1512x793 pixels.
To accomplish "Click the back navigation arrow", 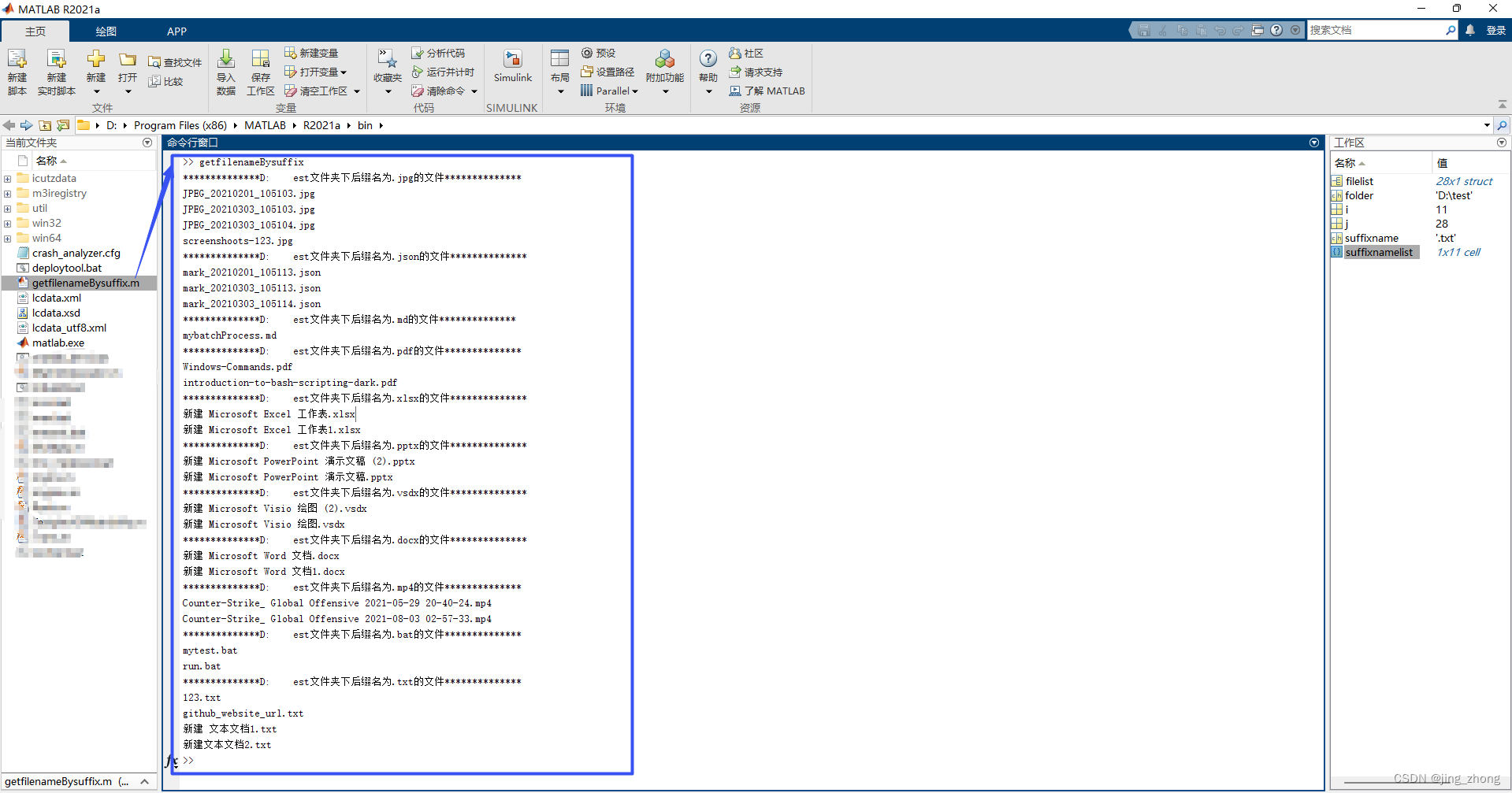I will coord(9,125).
